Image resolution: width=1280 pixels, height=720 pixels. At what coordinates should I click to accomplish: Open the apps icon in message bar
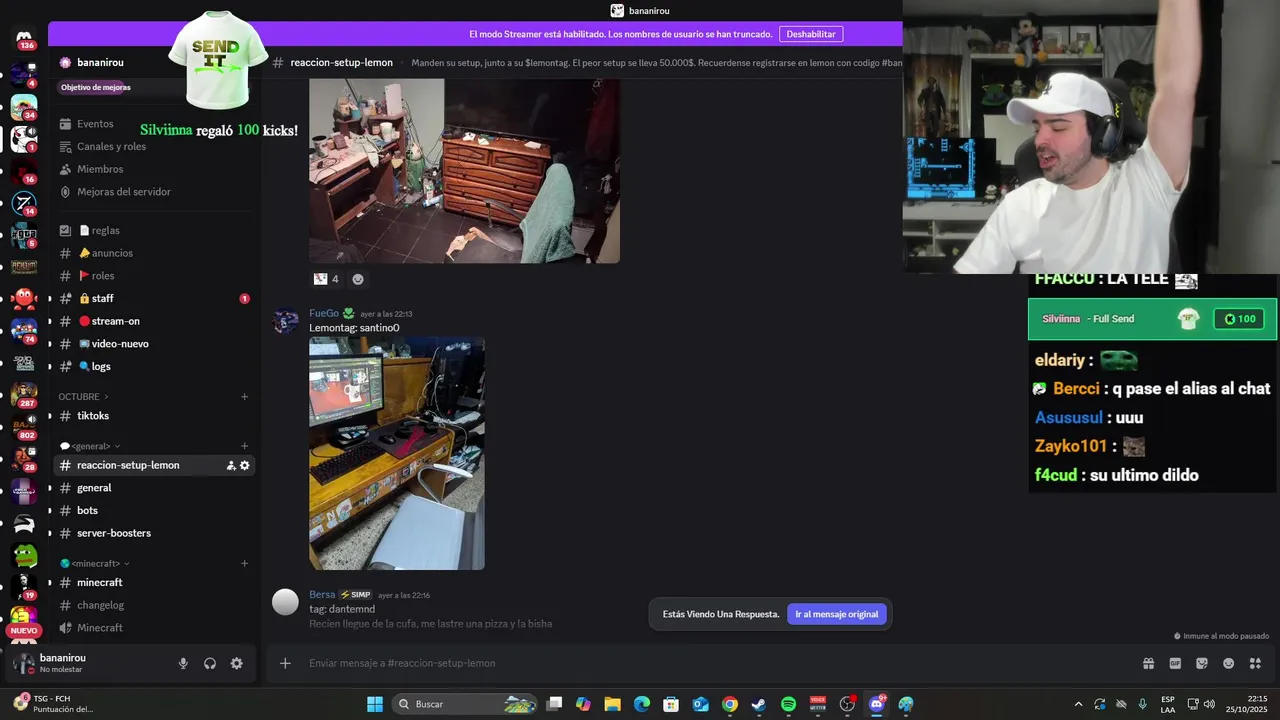coord(1256,663)
